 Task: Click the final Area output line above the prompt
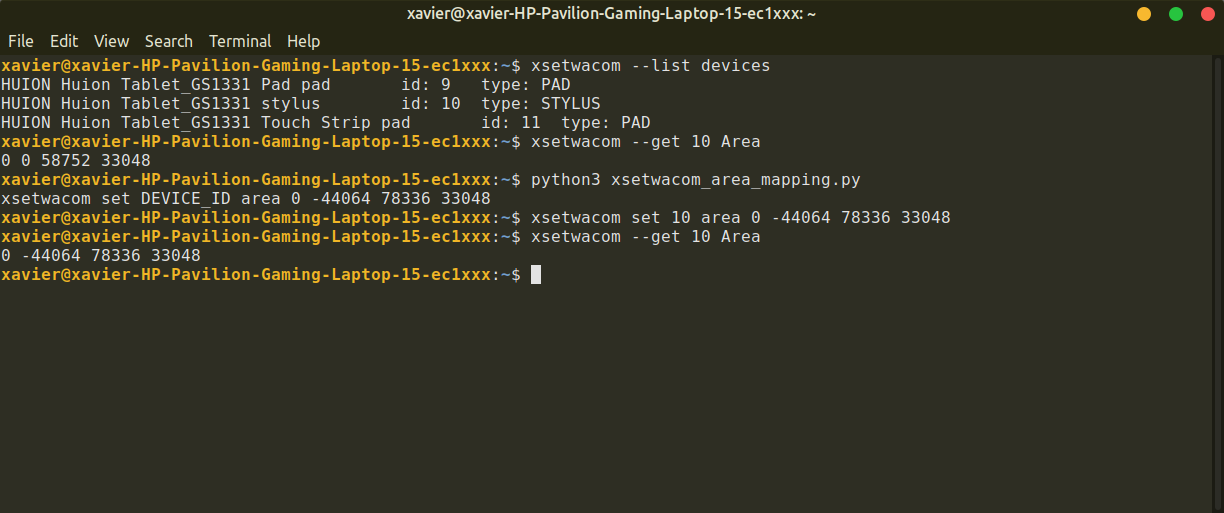(x=100, y=256)
